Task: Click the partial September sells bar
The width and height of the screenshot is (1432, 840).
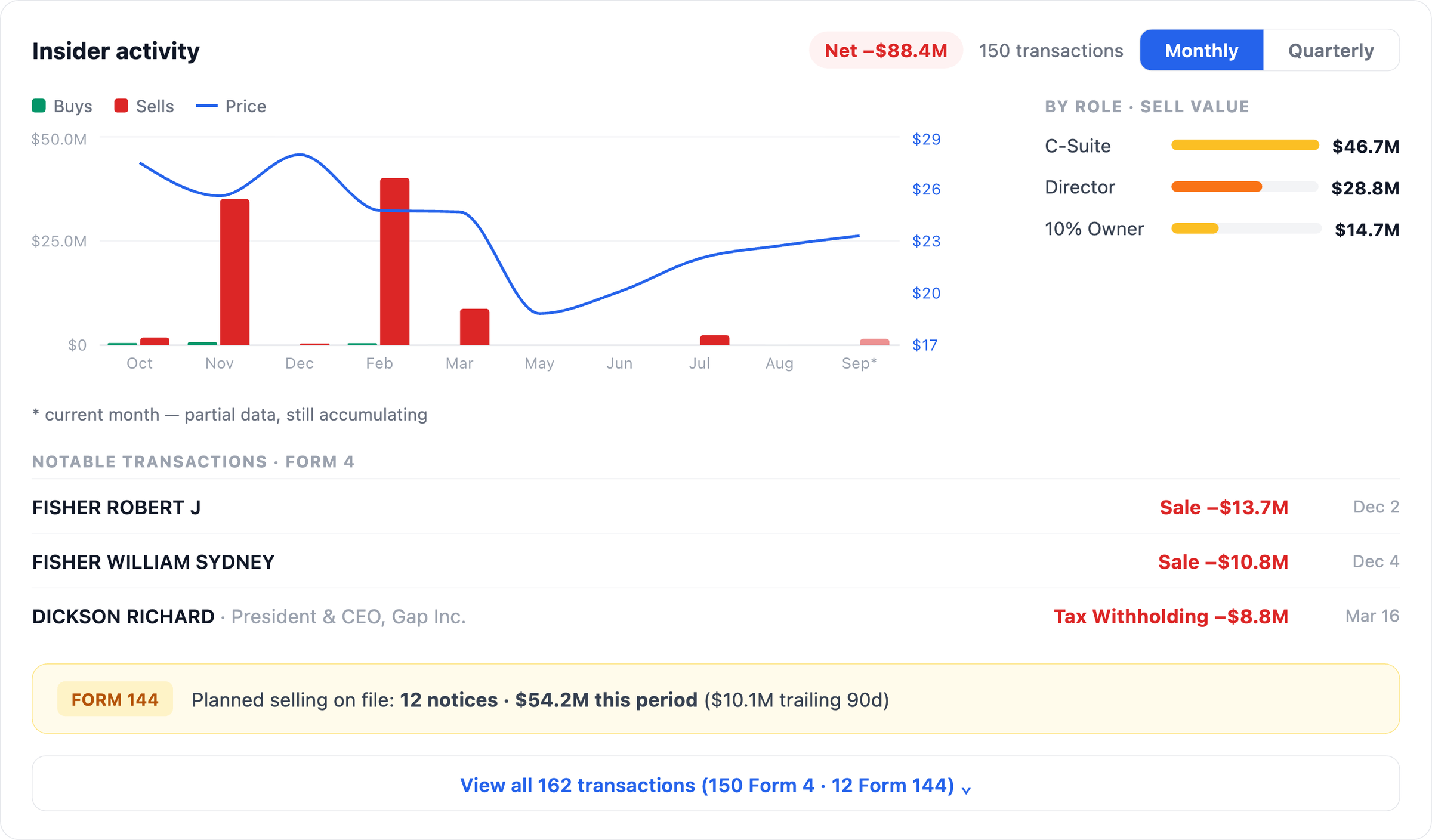Action: point(874,342)
